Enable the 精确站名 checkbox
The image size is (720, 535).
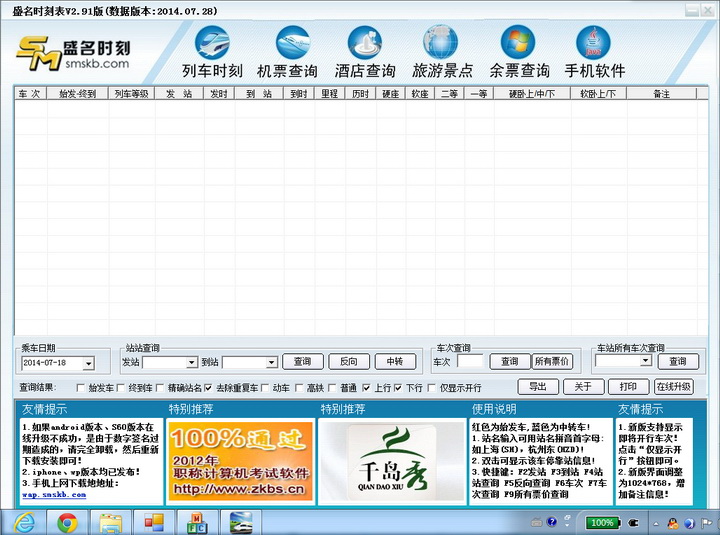click(160, 388)
